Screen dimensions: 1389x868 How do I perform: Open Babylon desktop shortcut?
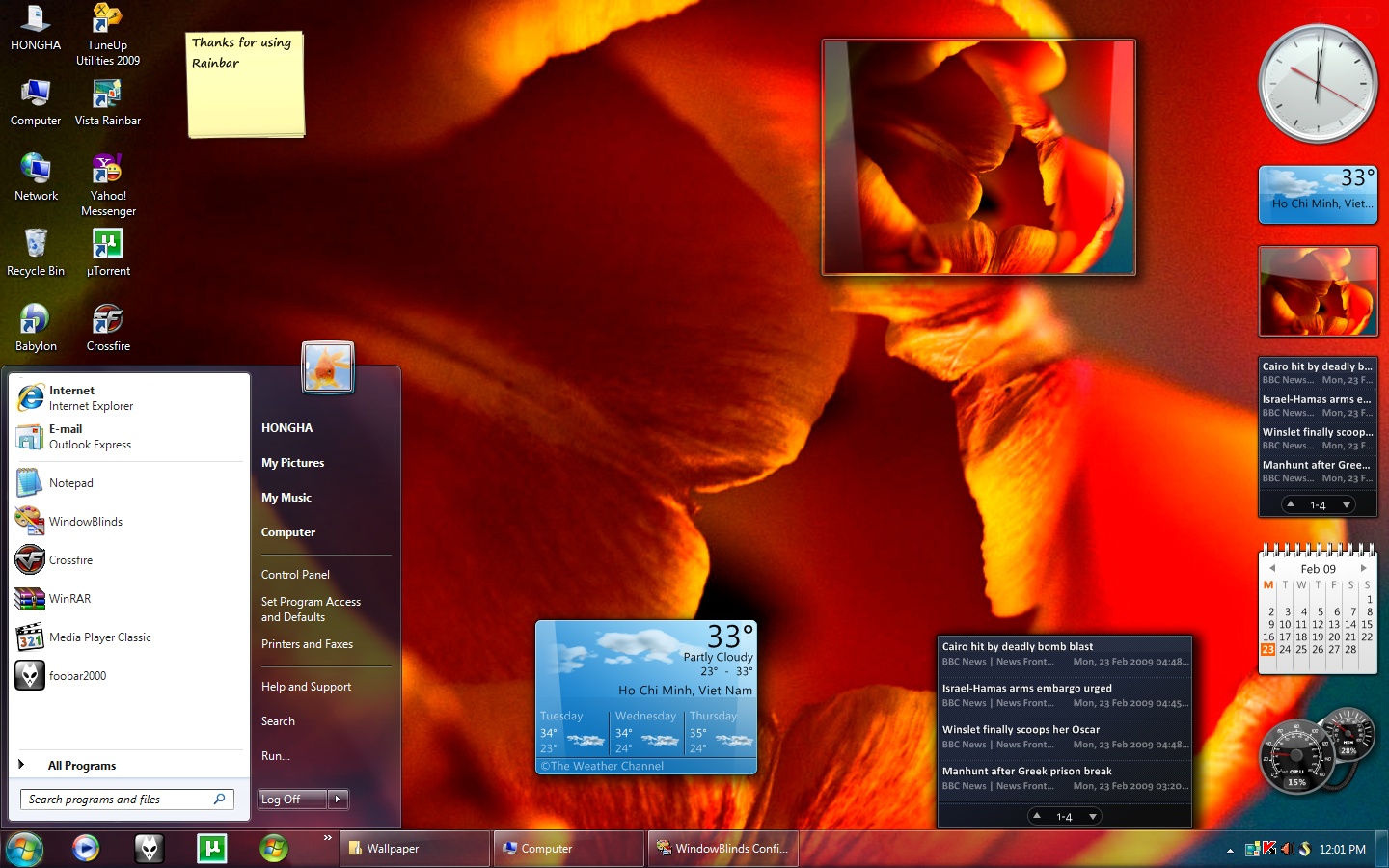tap(36, 329)
